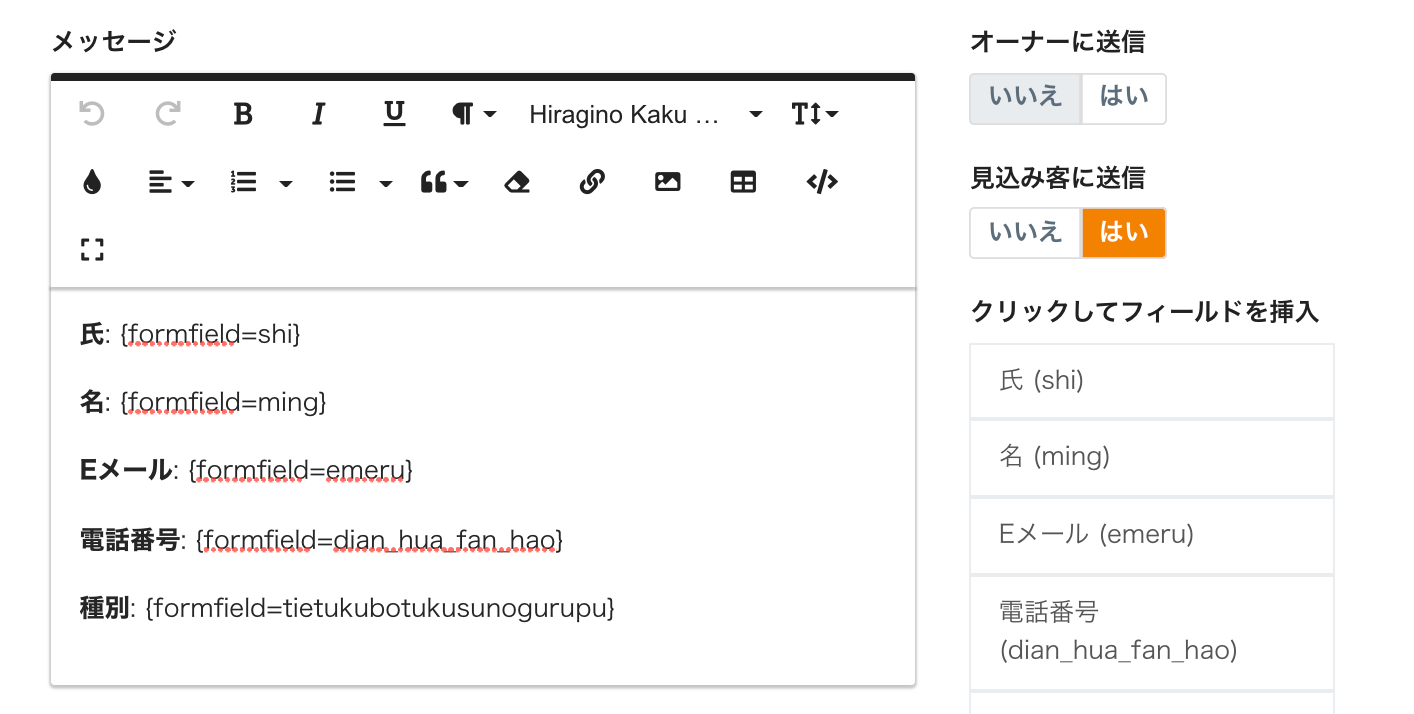Screen dimensions: 1414x714
Task: Set 見込み客に送信 to いいえ
Action: (1025, 233)
